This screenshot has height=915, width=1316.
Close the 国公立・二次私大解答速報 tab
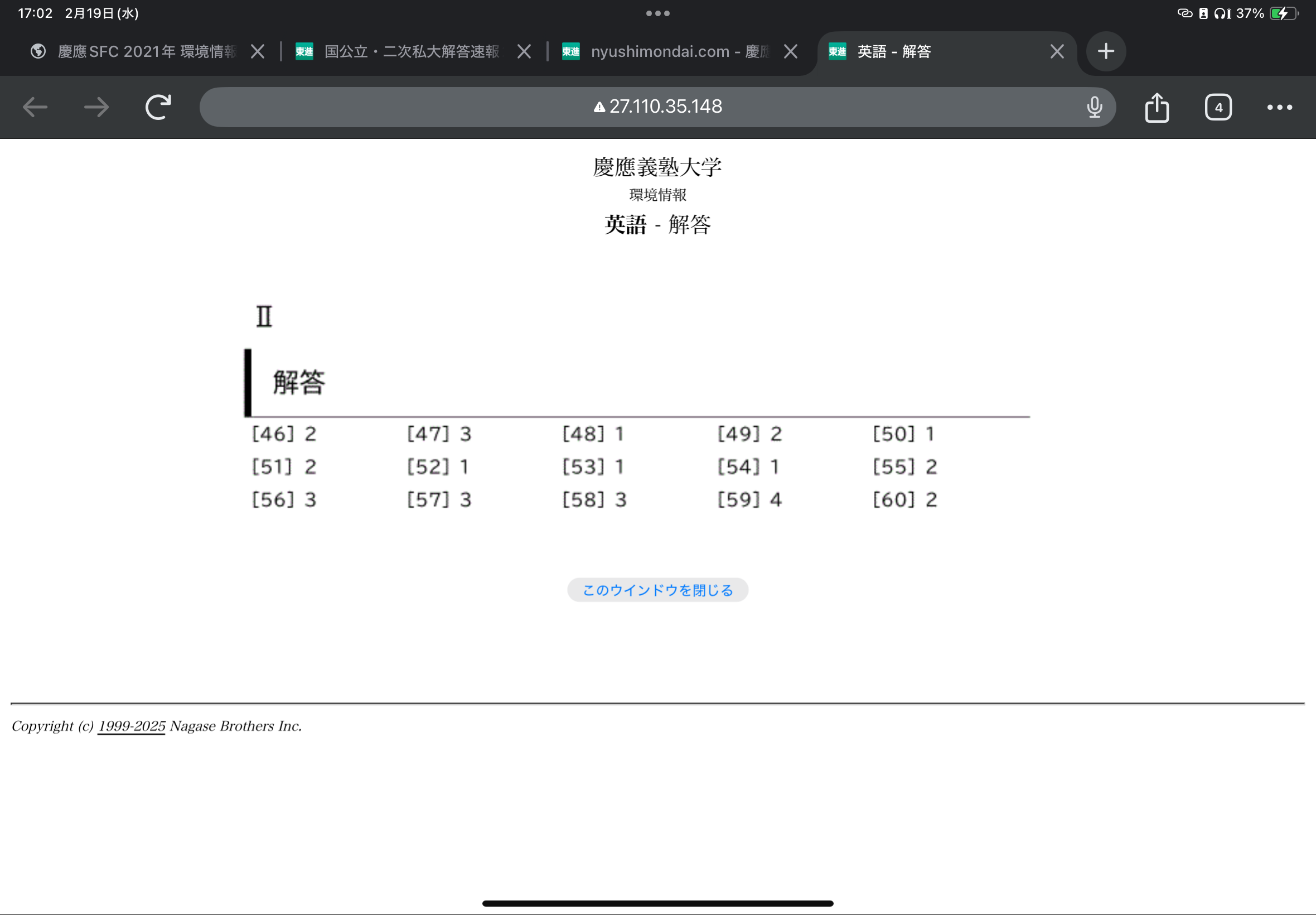point(524,51)
